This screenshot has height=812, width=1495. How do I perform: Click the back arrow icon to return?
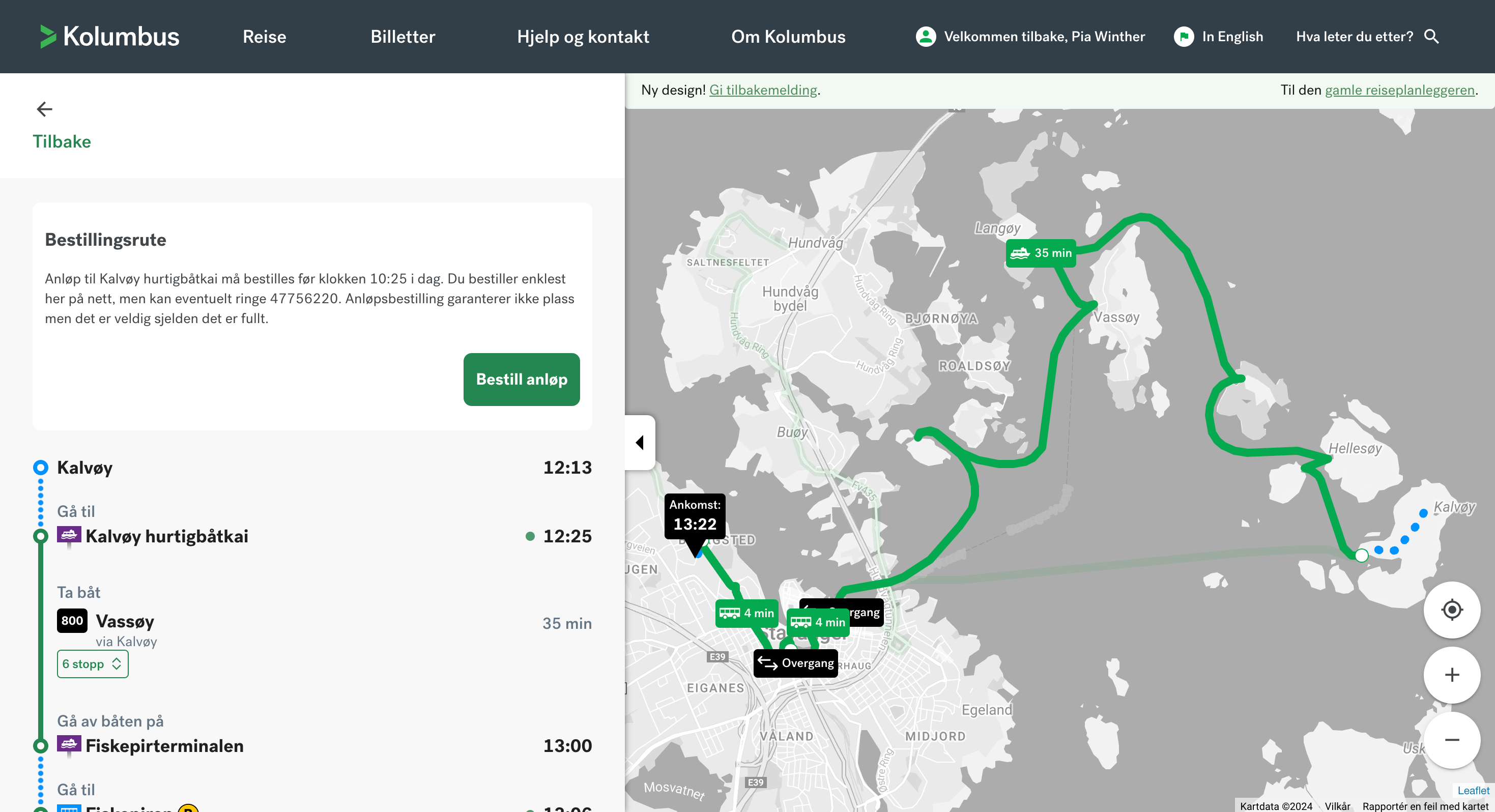click(44, 108)
